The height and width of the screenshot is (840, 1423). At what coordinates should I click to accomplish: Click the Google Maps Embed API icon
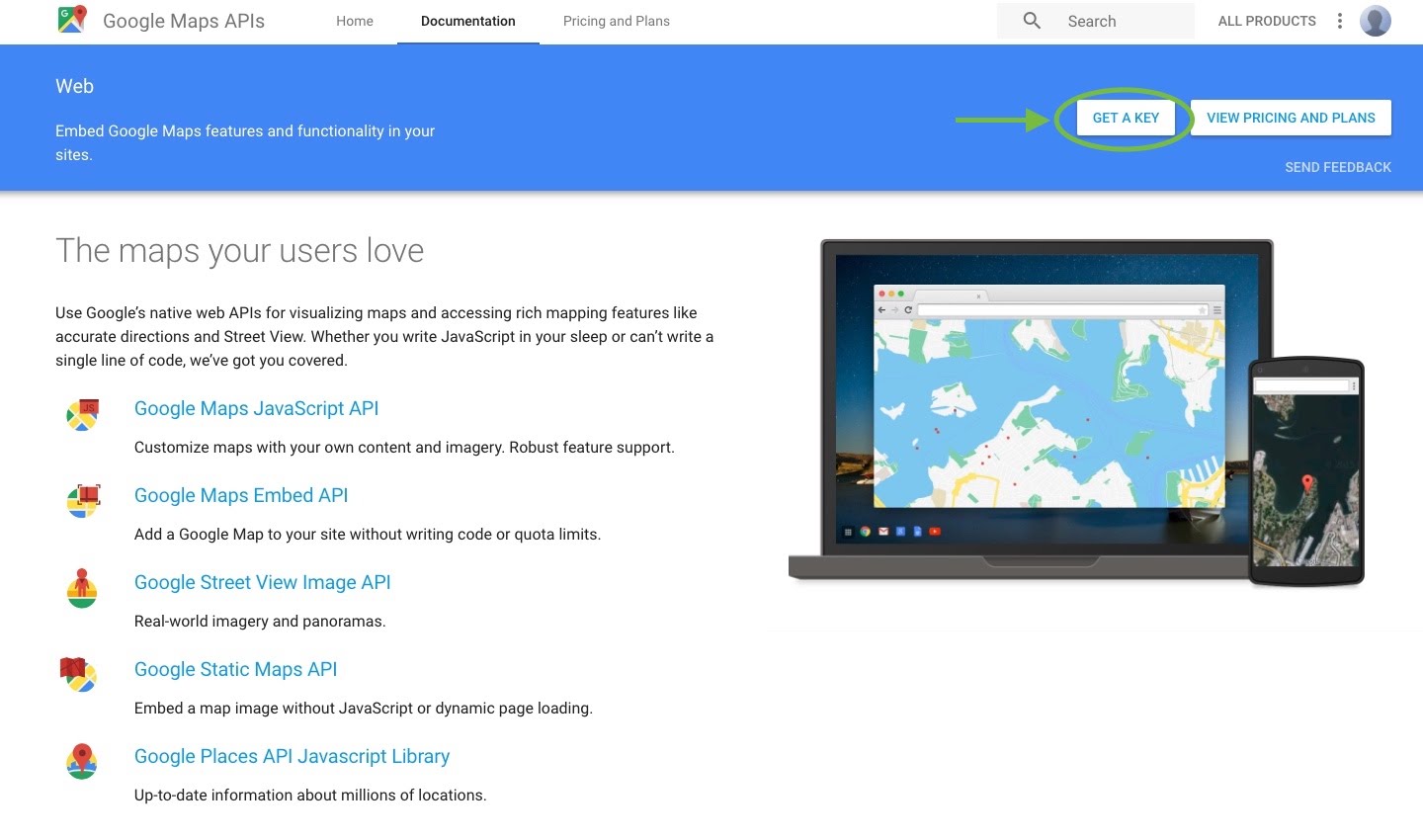click(83, 501)
